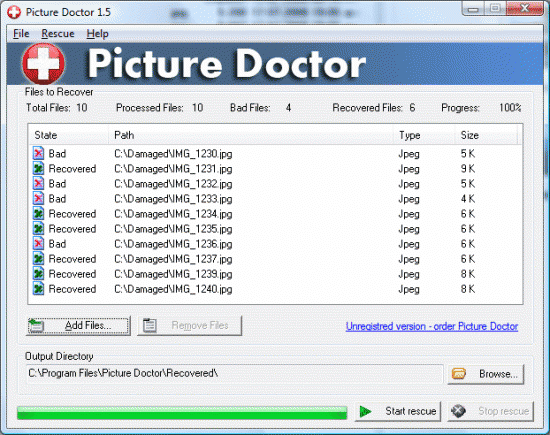
Task: Select the C:\Damaged\IMG_1240.jpg path
Action: pos(173,289)
